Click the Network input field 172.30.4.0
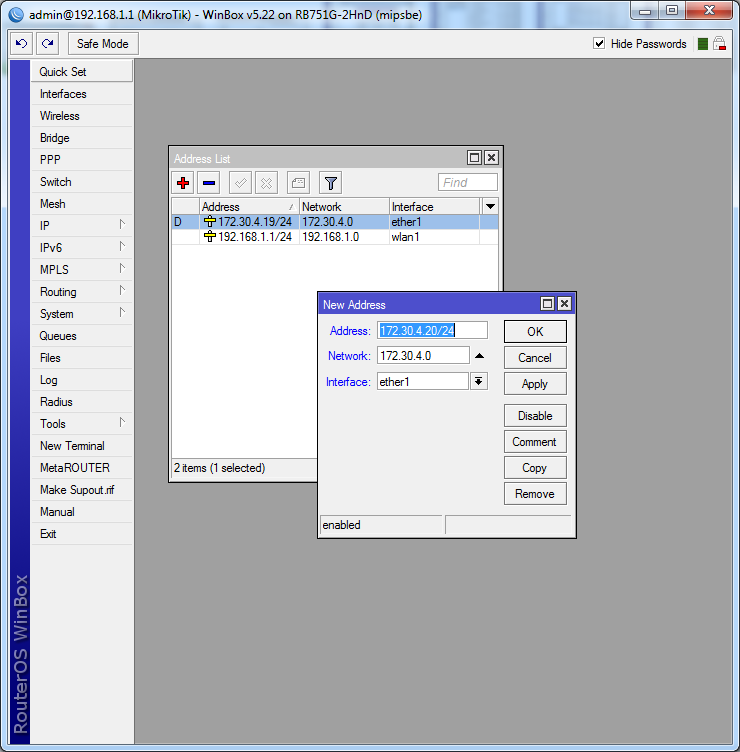 (x=423, y=356)
